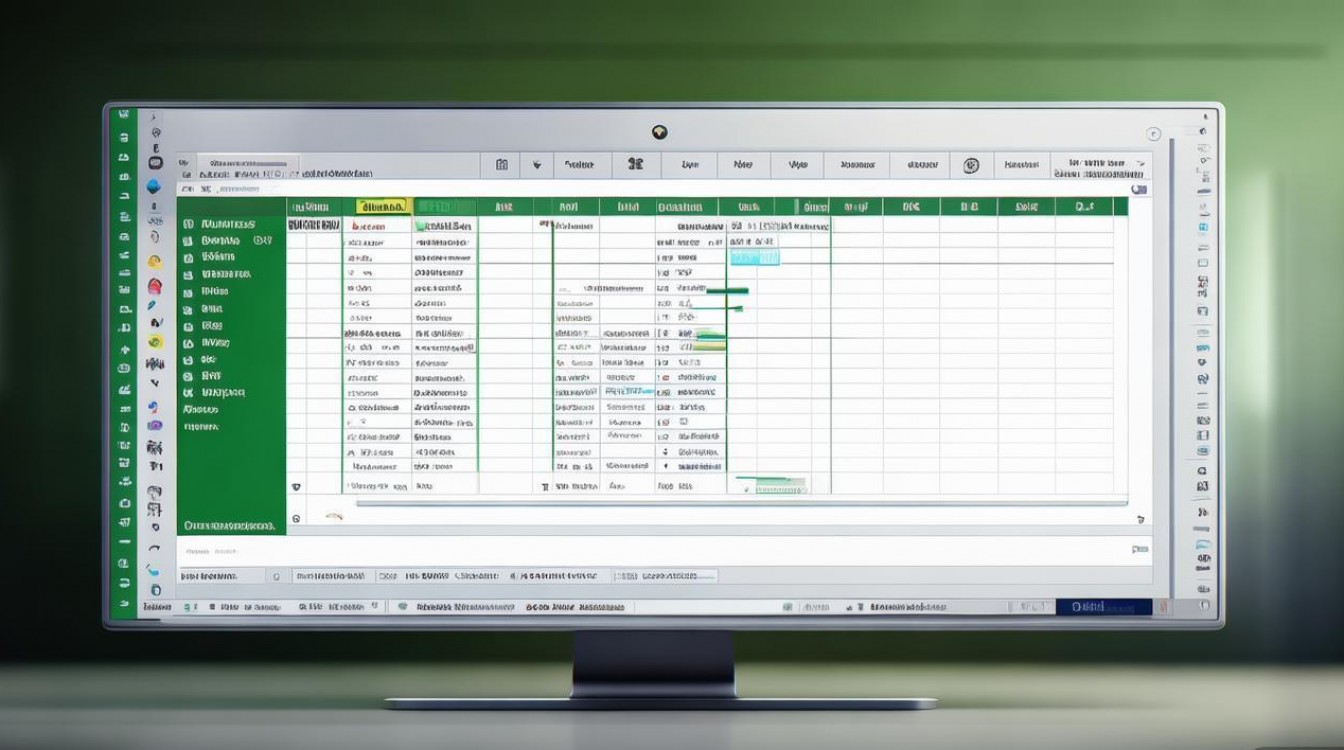This screenshot has width=1344, height=750.
Task: Click the first item in green side panel
Action: pos(228,224)
